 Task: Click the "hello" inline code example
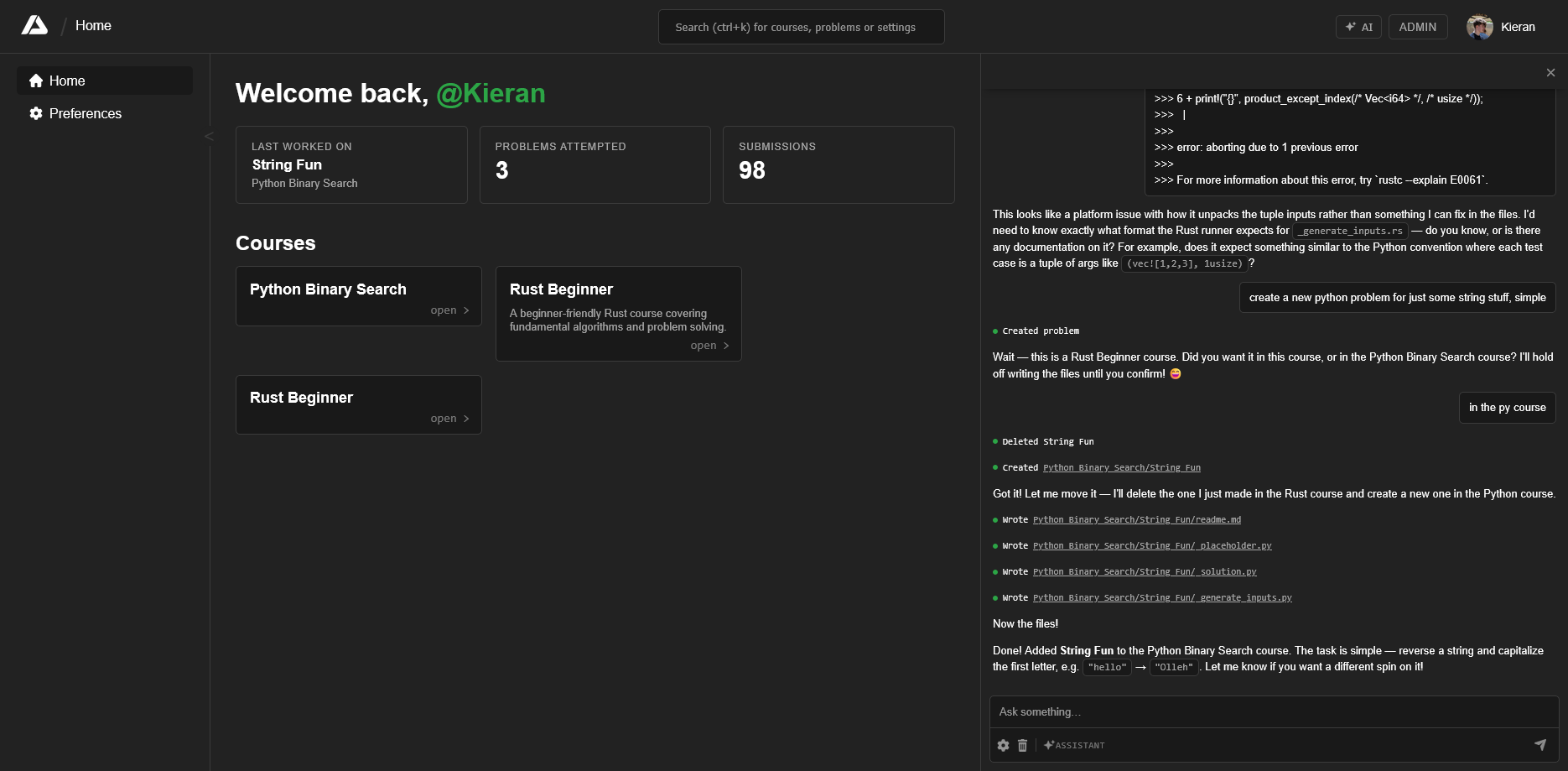[1107, 668]
